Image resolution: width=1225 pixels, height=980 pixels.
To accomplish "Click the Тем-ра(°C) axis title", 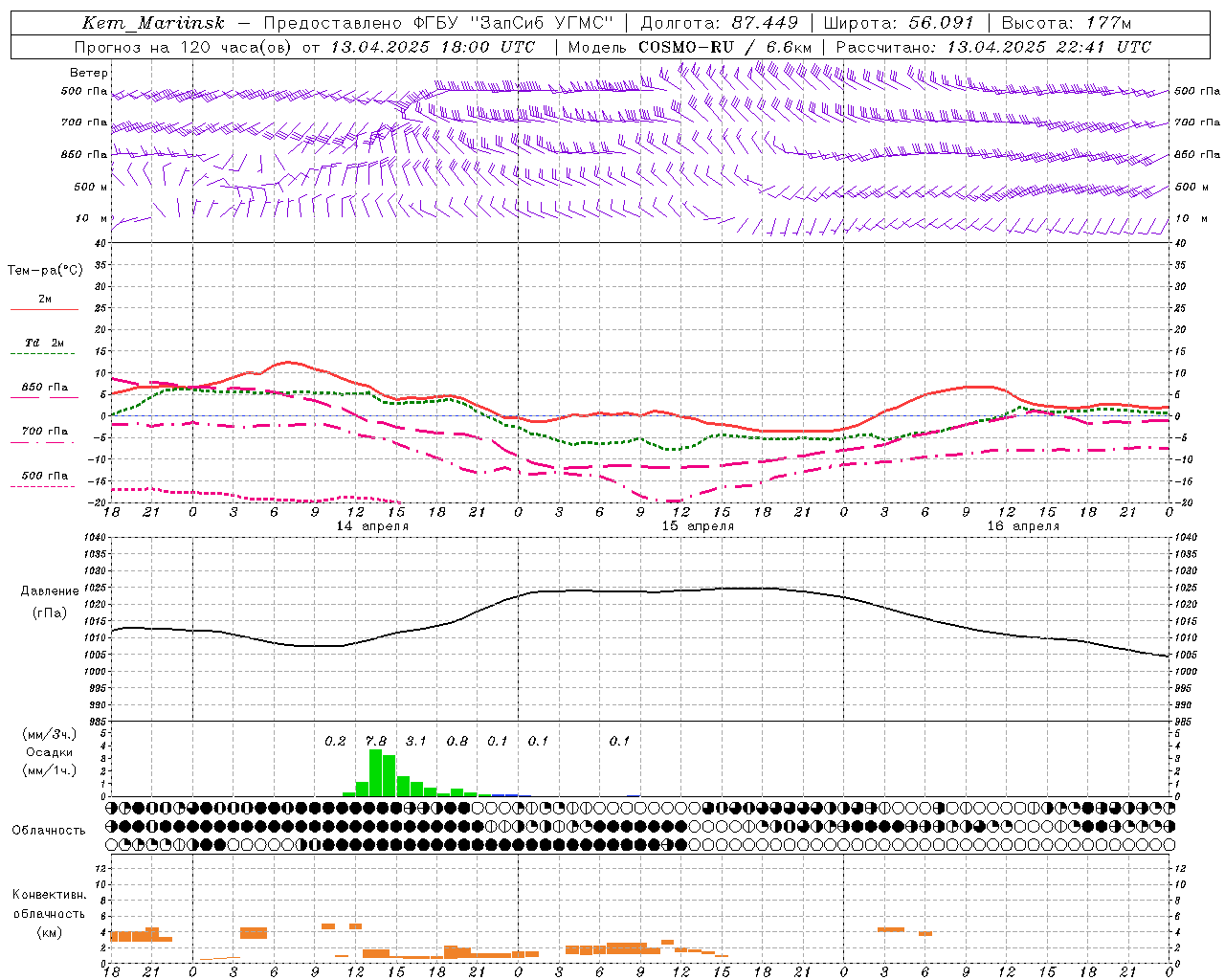I will coord(45,271).
